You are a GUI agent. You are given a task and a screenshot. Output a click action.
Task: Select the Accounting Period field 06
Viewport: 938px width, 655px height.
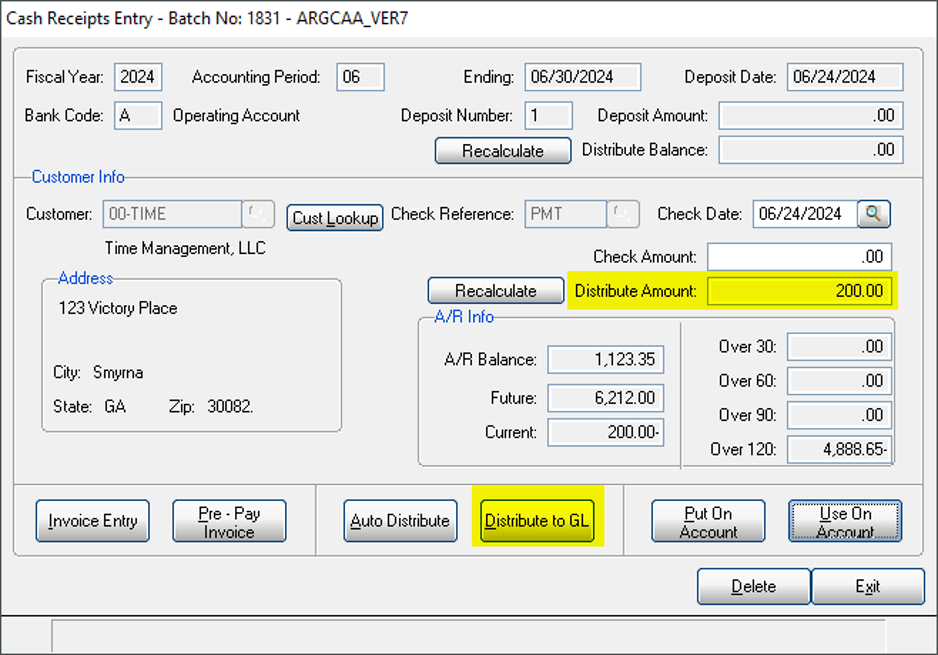(x=360, y=77)
